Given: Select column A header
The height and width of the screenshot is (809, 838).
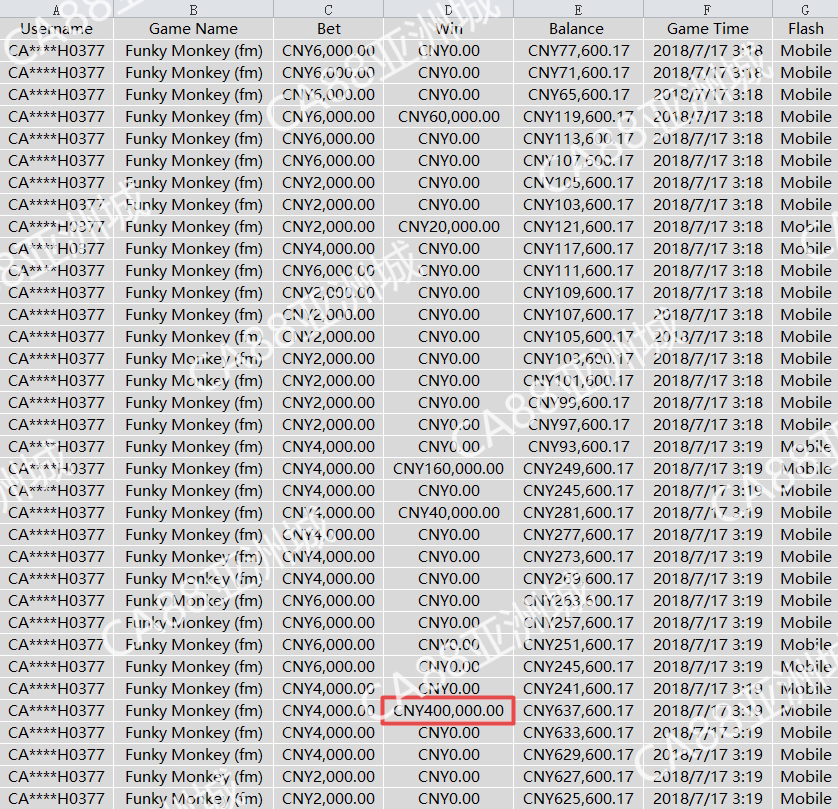Looking at the screenshot, I should pyautogui.click(x=56, y=9).
